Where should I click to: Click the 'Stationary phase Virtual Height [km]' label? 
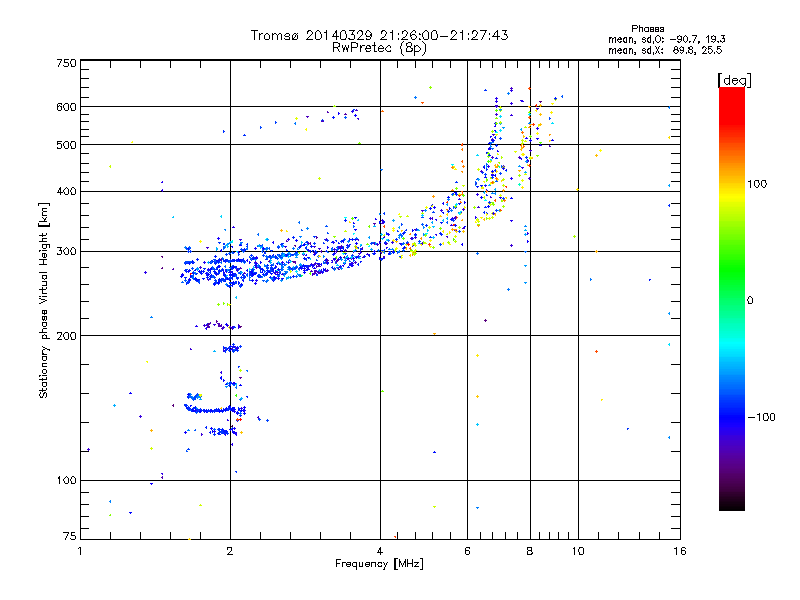[x=44, y=300]
